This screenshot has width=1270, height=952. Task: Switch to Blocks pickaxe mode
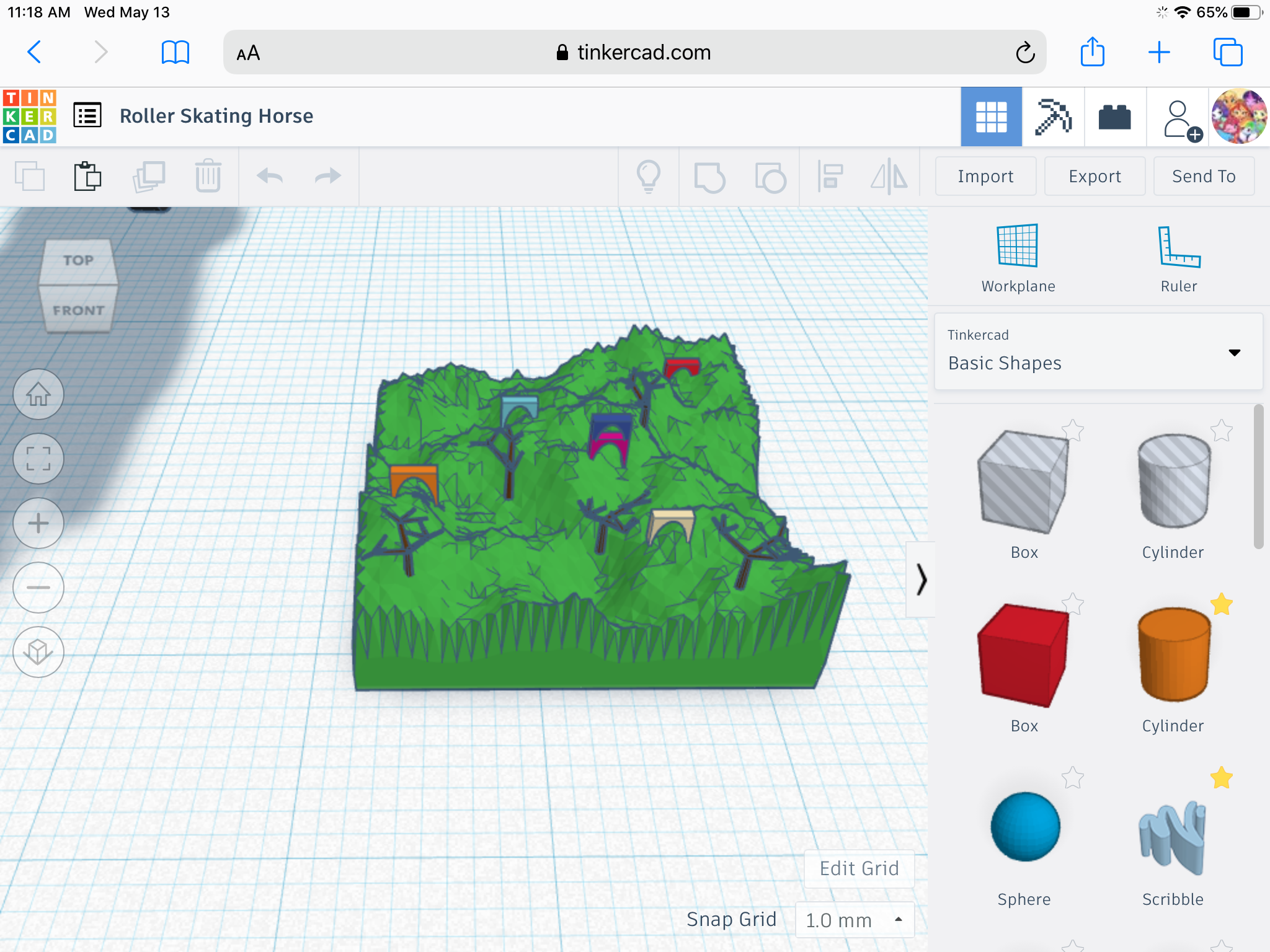(1053, 117)
